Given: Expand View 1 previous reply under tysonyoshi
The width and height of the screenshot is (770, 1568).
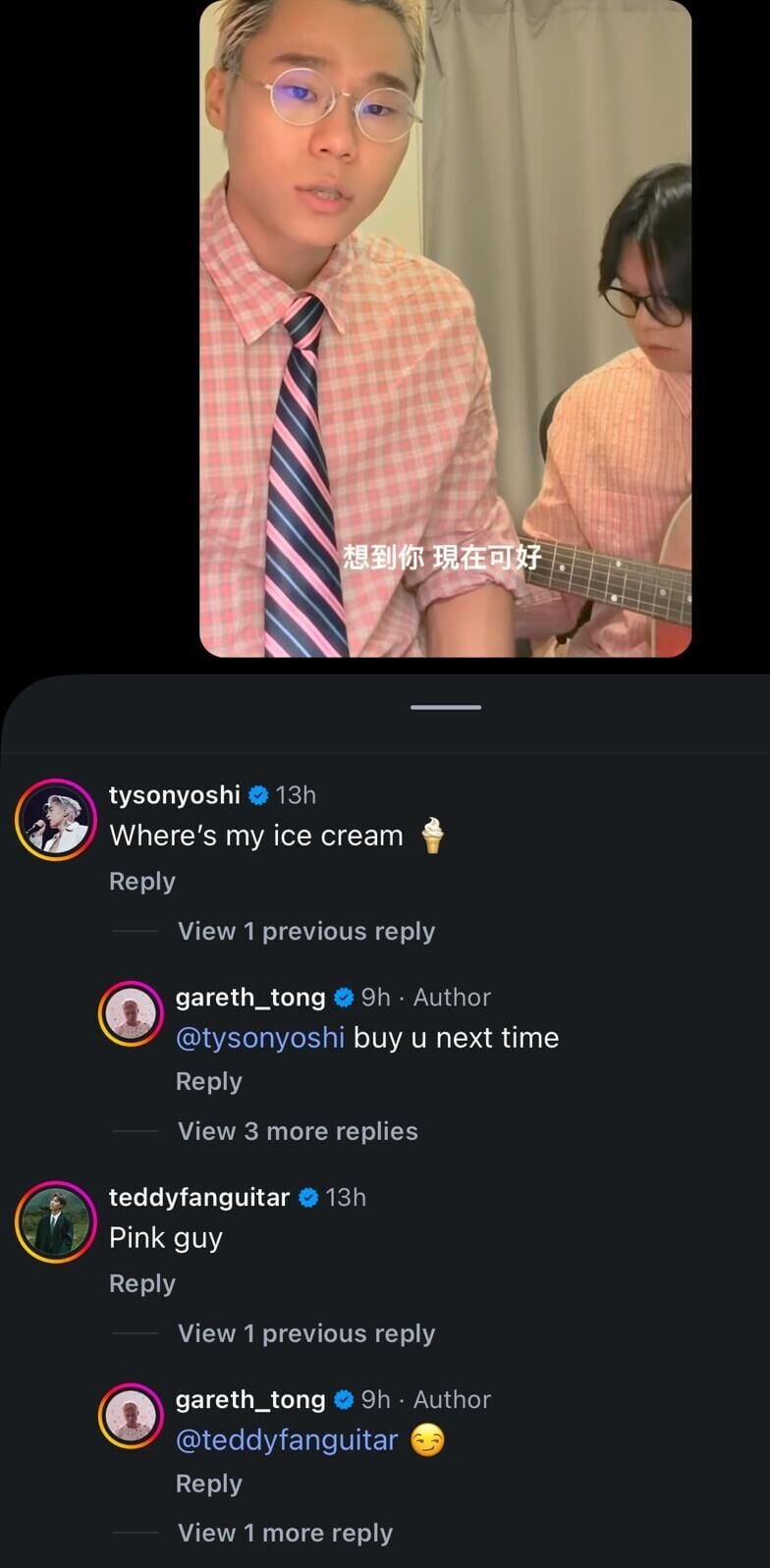Looking at the screenshot, I should [306, 931].
